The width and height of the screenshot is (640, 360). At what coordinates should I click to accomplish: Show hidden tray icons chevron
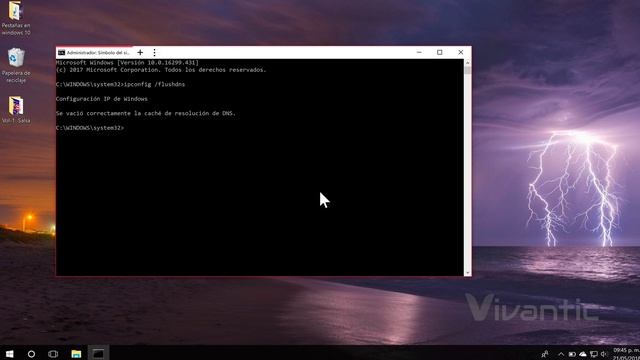[x=561, y=354]
